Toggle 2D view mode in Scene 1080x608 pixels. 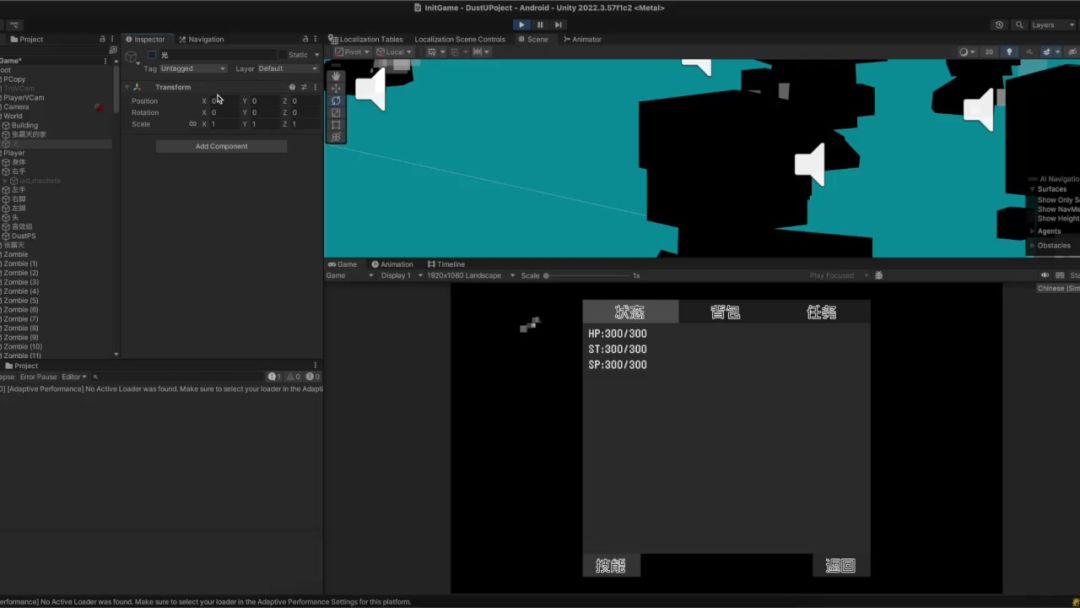989,52
